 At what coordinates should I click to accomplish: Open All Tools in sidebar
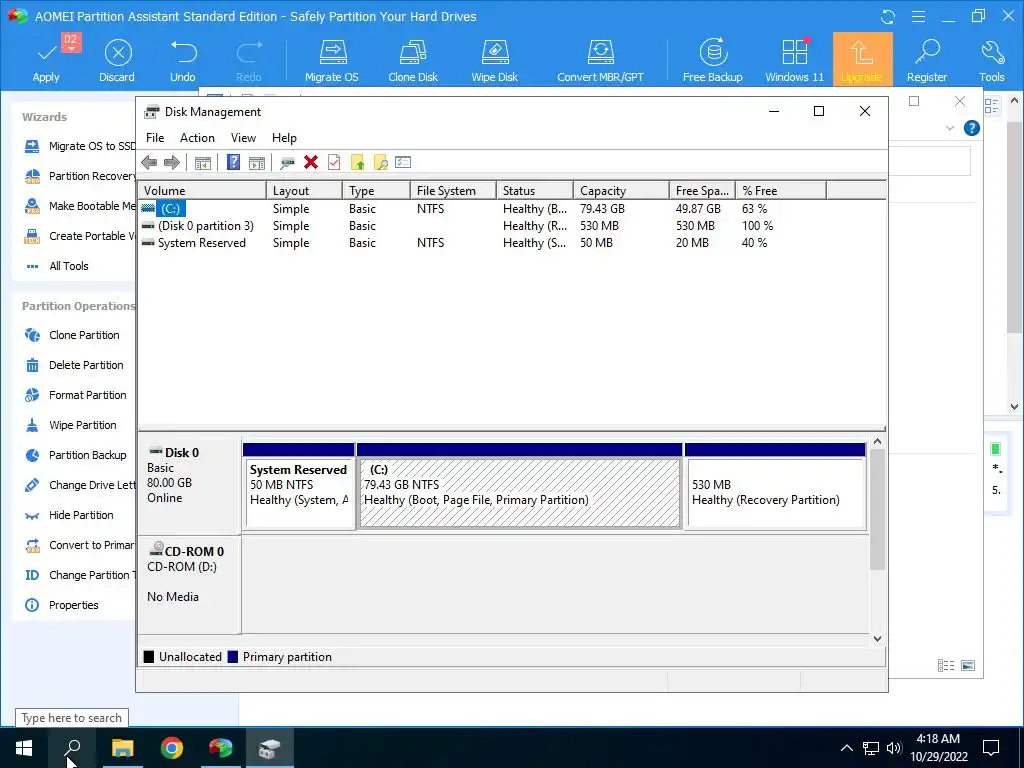pyautogui.click(x=57, y=266)
